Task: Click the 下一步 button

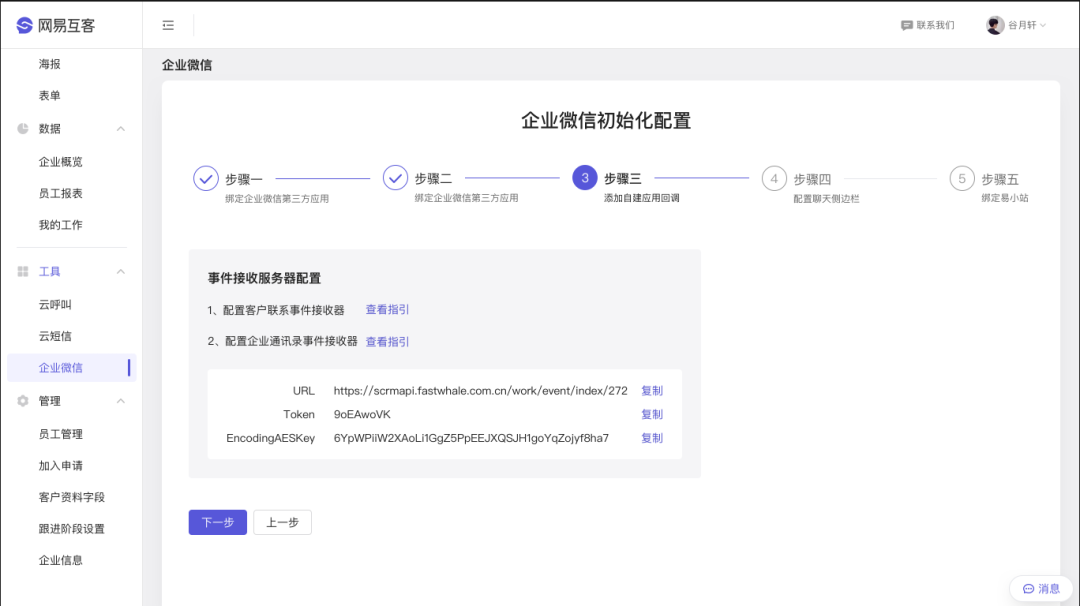Action: pyautogui.click(x=218, y=523)
